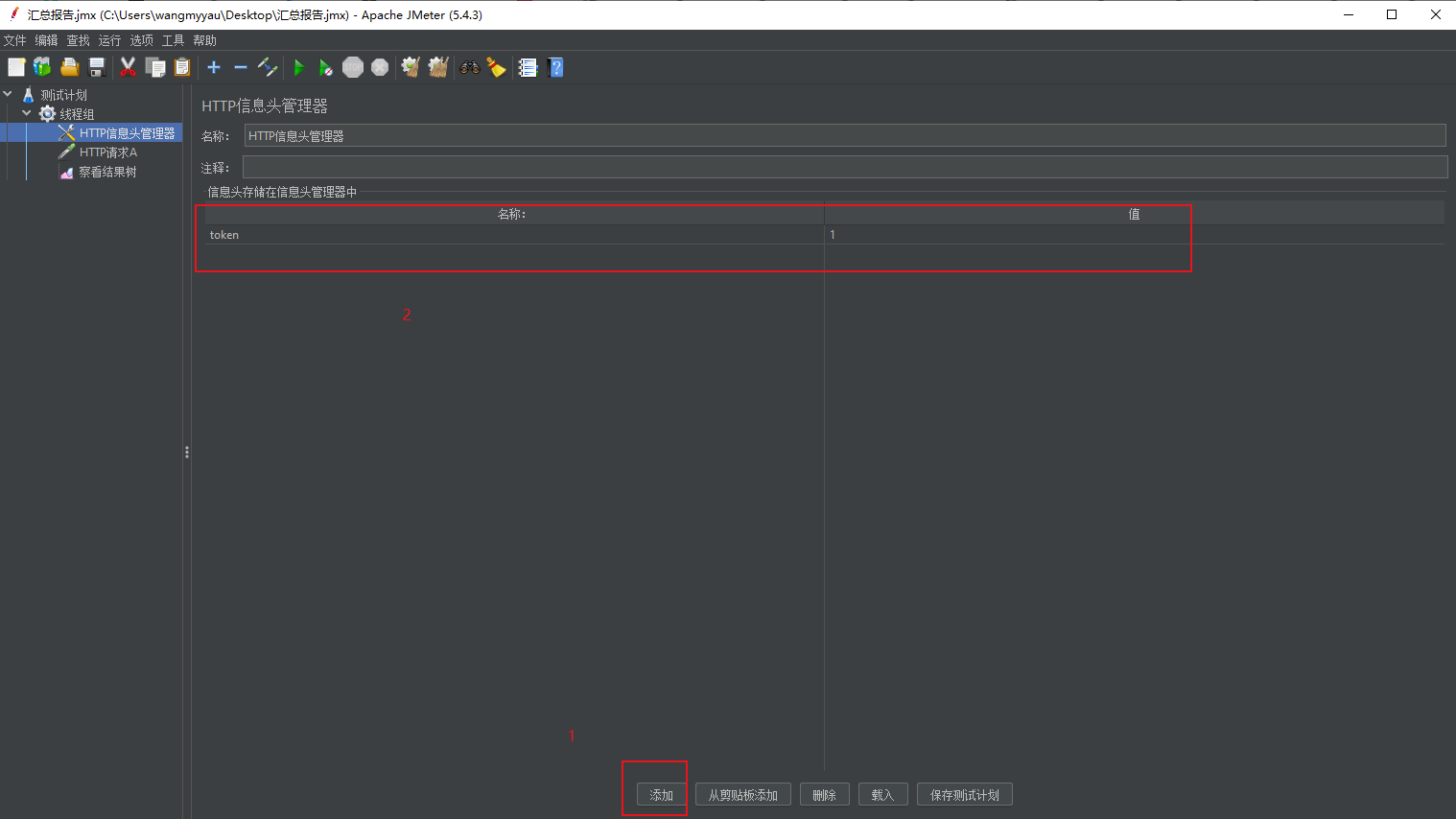
Task: Click the Stop sign icon
Action: [x=353, y=67]
